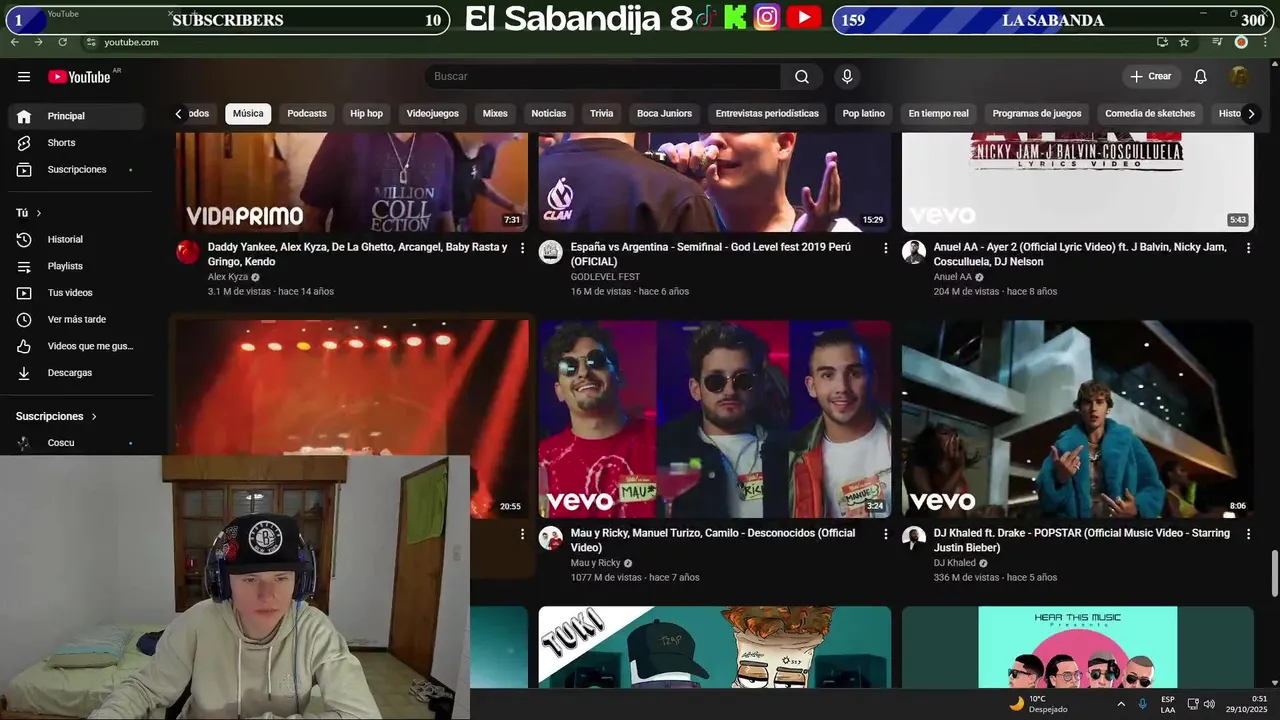Screen dimensions: 1280x720
Task: Go to Principal in the sidebar
Action: 76,116
